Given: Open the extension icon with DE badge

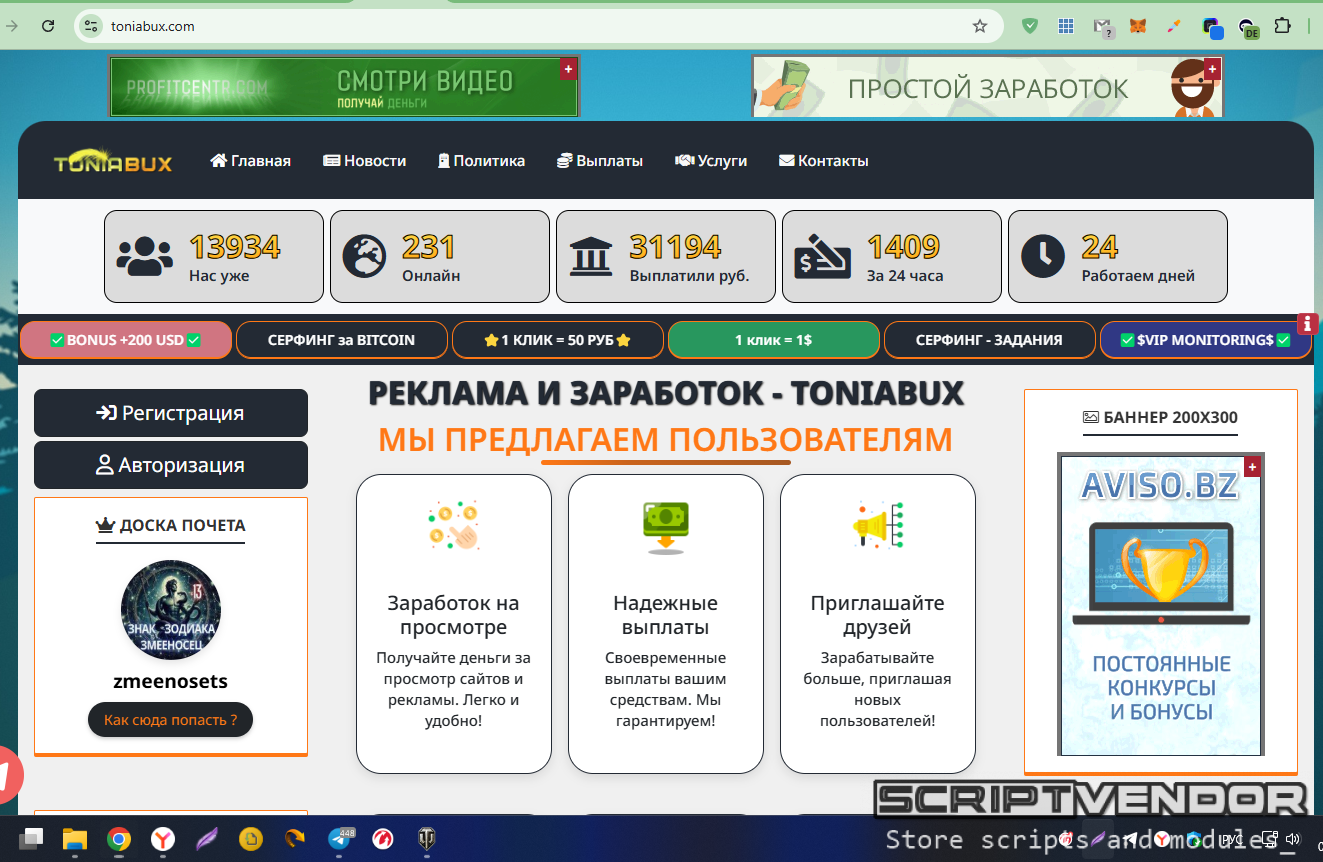Looking at the screenshot, I should [x=1247, y=28].
